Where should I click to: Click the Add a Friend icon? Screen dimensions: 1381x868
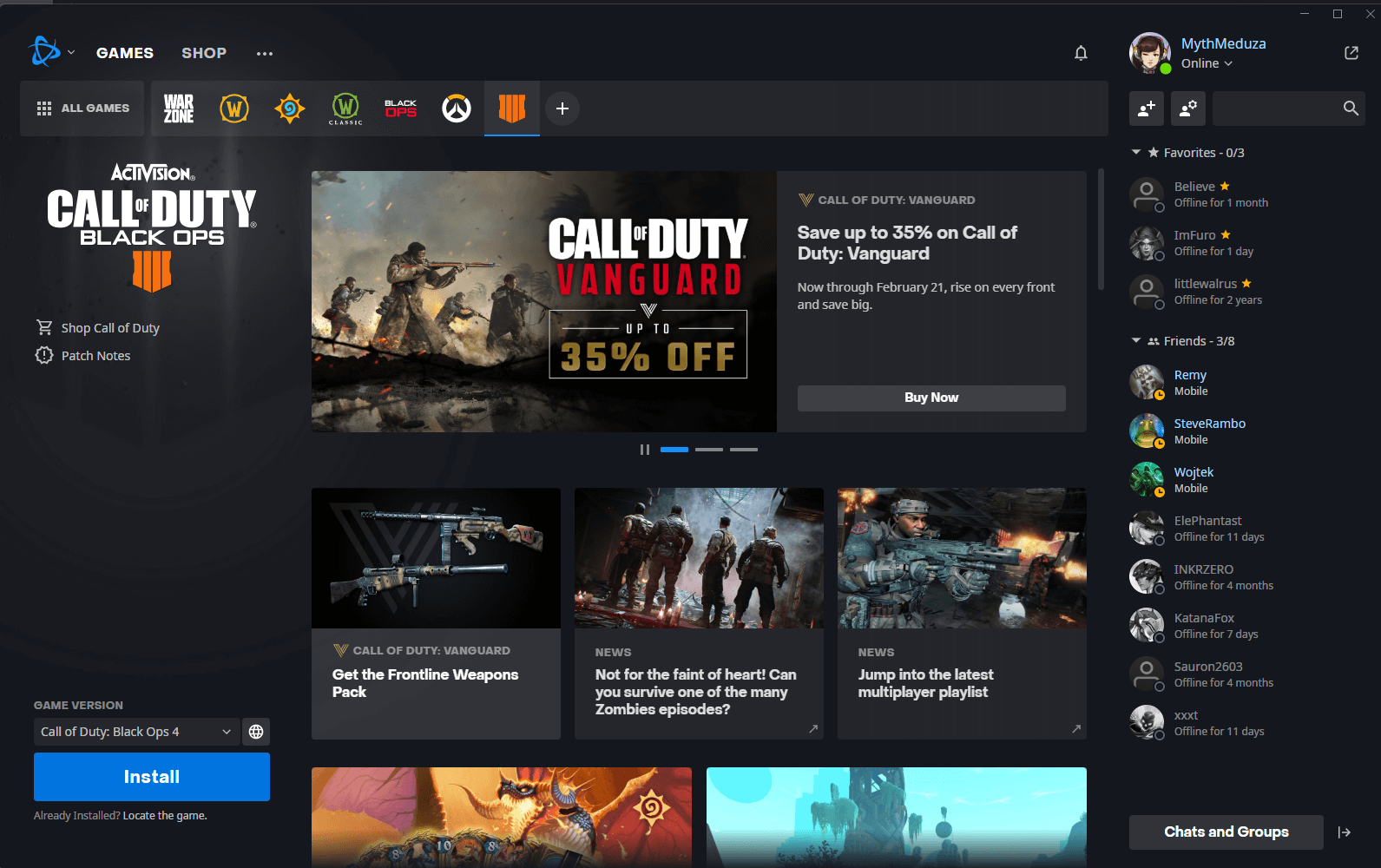[x=1147, y=108]
